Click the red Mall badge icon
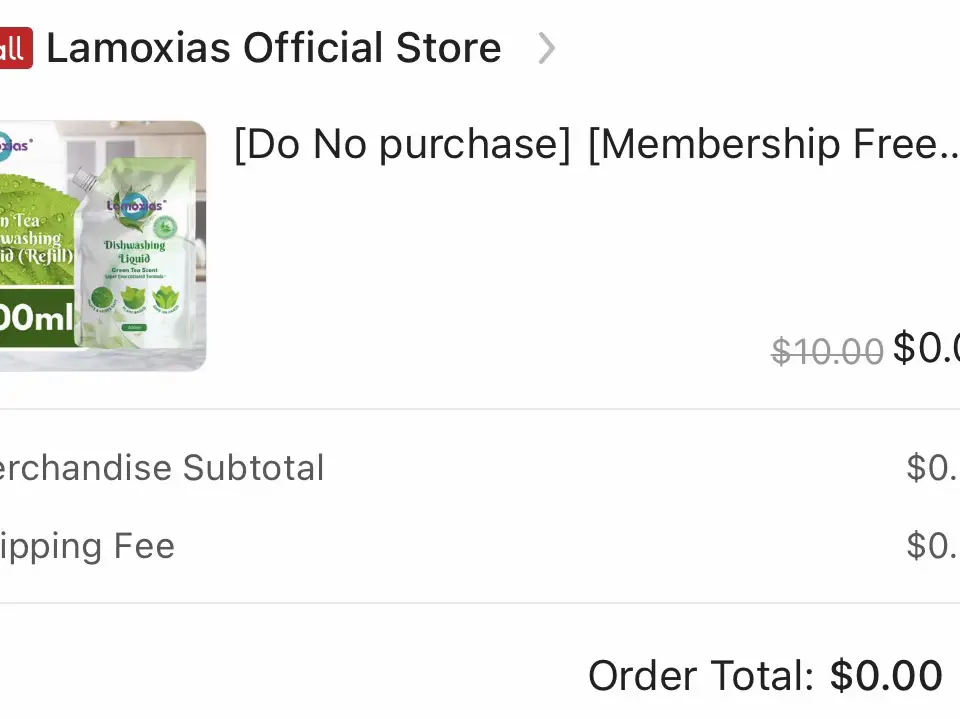Viewport: 960px width, 719px height. pos(13,48)
